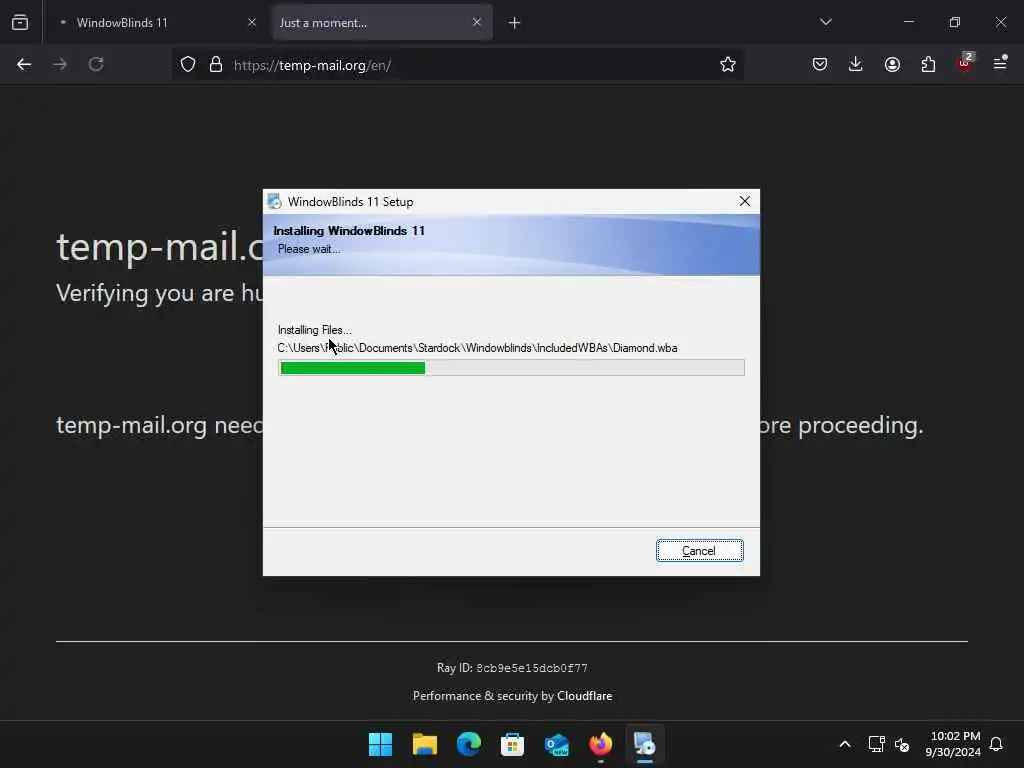1024x768 pixels.
Task: Launch Microsoft Edge from the taskbar
Action: tap(468, 744)
